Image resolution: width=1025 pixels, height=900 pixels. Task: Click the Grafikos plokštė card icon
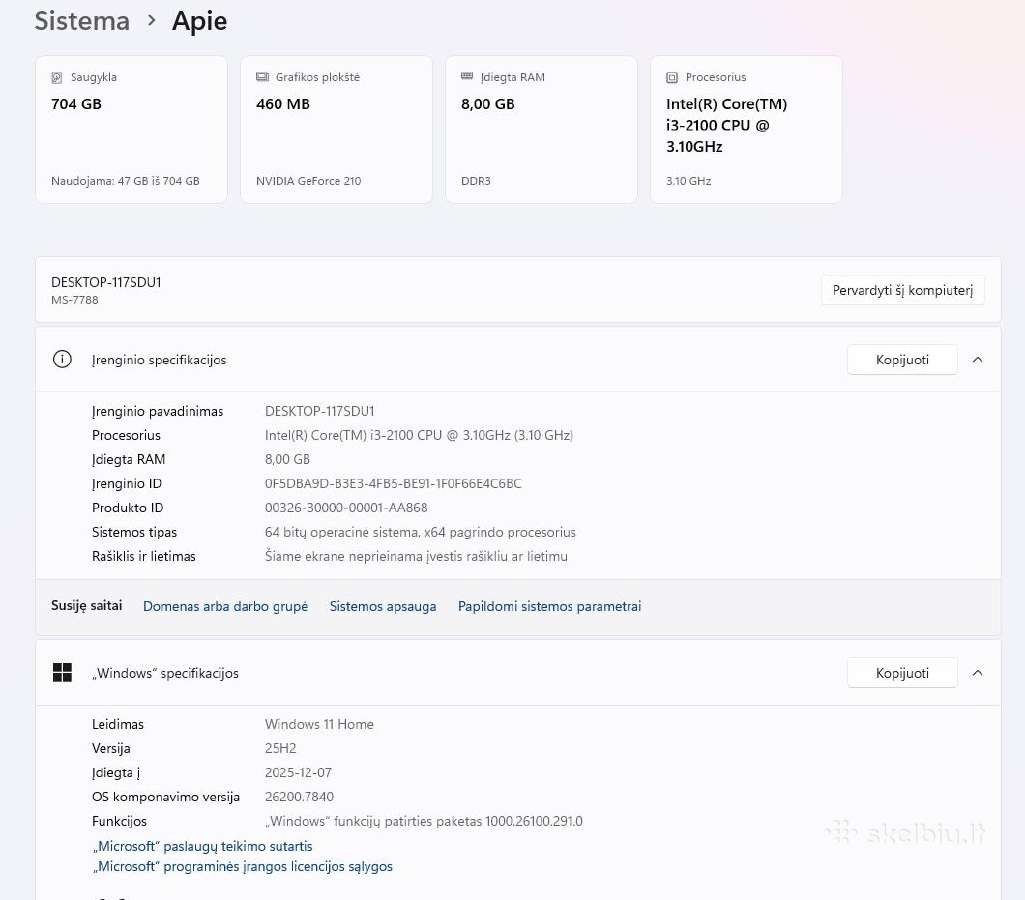point(262,77)
